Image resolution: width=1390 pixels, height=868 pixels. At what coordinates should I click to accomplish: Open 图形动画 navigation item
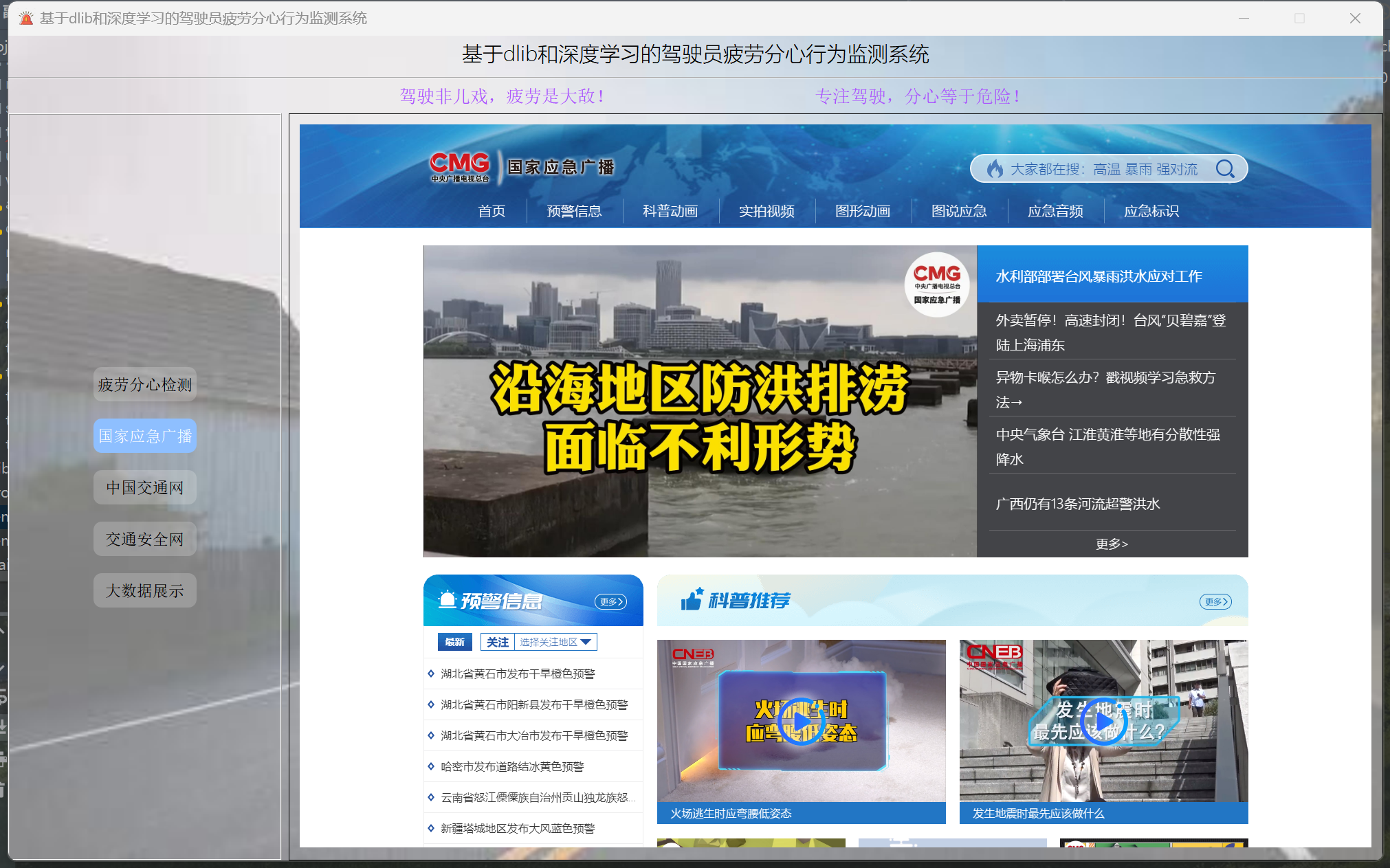863,211
